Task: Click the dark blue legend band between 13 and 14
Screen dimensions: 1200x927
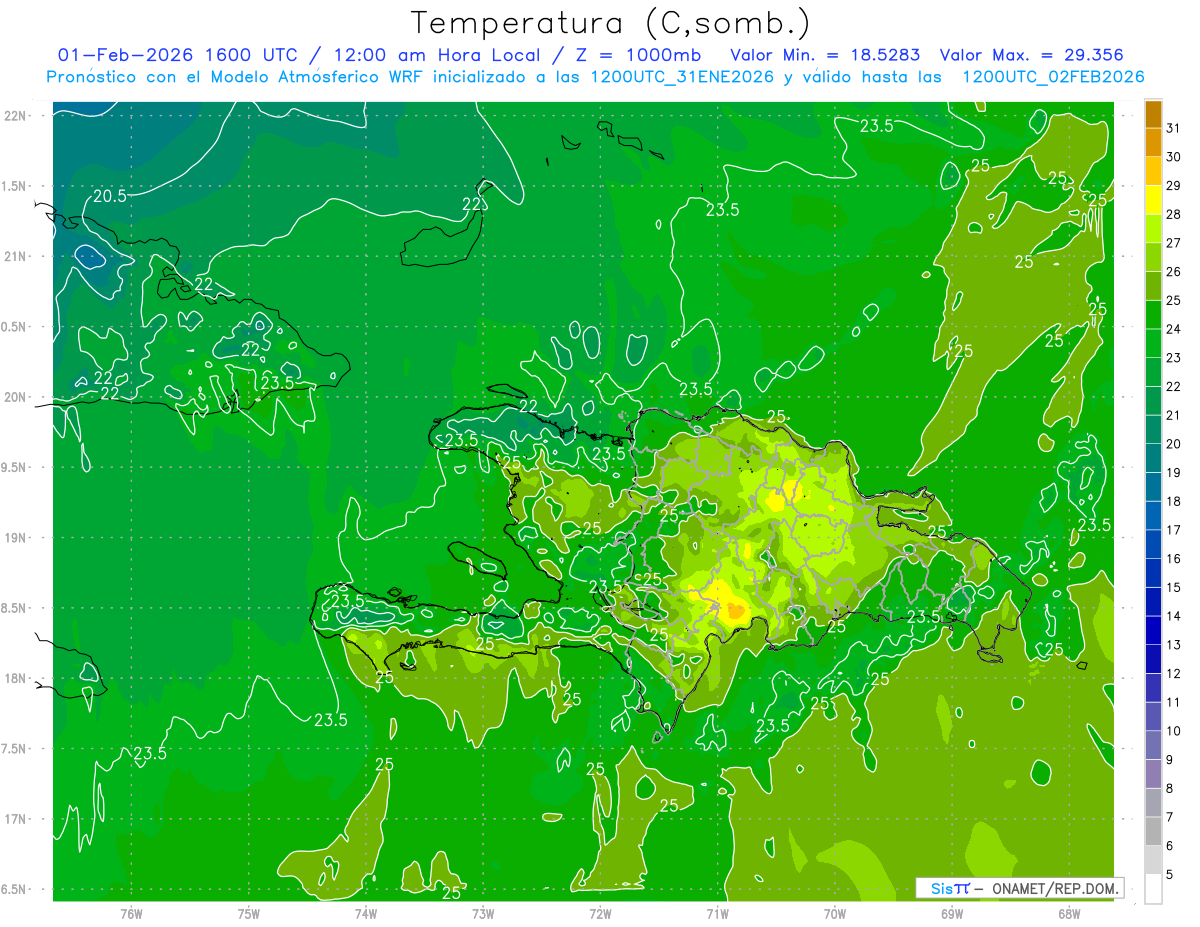Action: tap(1153, 631)
